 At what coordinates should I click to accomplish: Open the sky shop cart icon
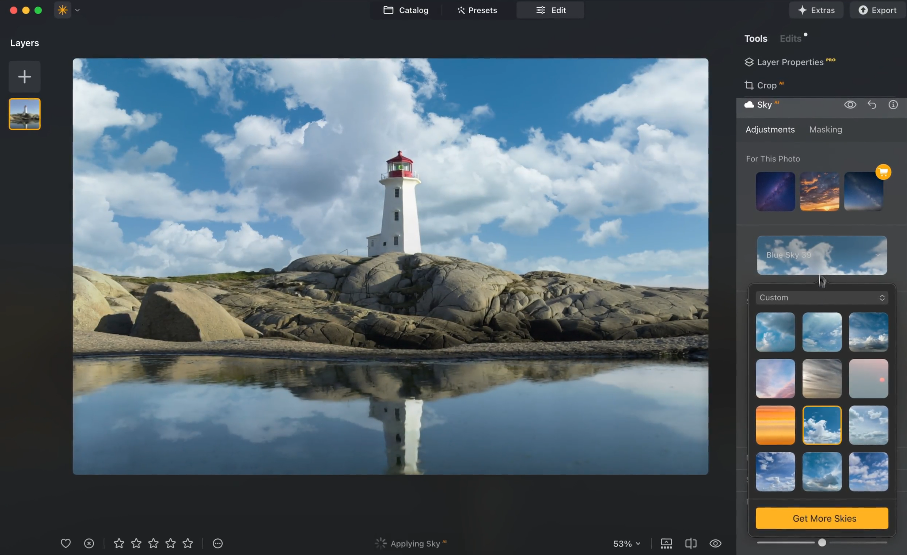pos(883,172)
